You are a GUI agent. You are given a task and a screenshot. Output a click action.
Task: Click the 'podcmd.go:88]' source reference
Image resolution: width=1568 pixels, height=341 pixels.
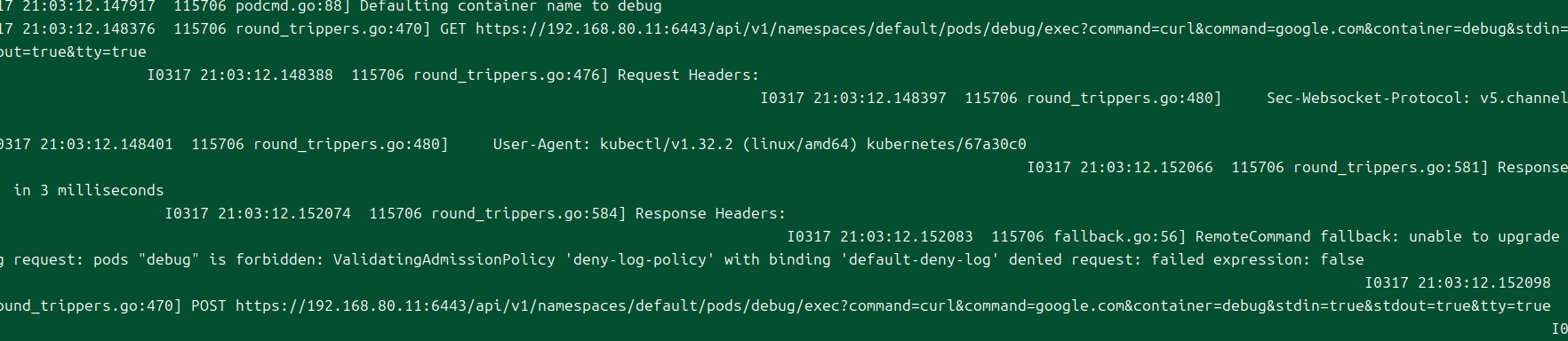[x=293, y=7]
